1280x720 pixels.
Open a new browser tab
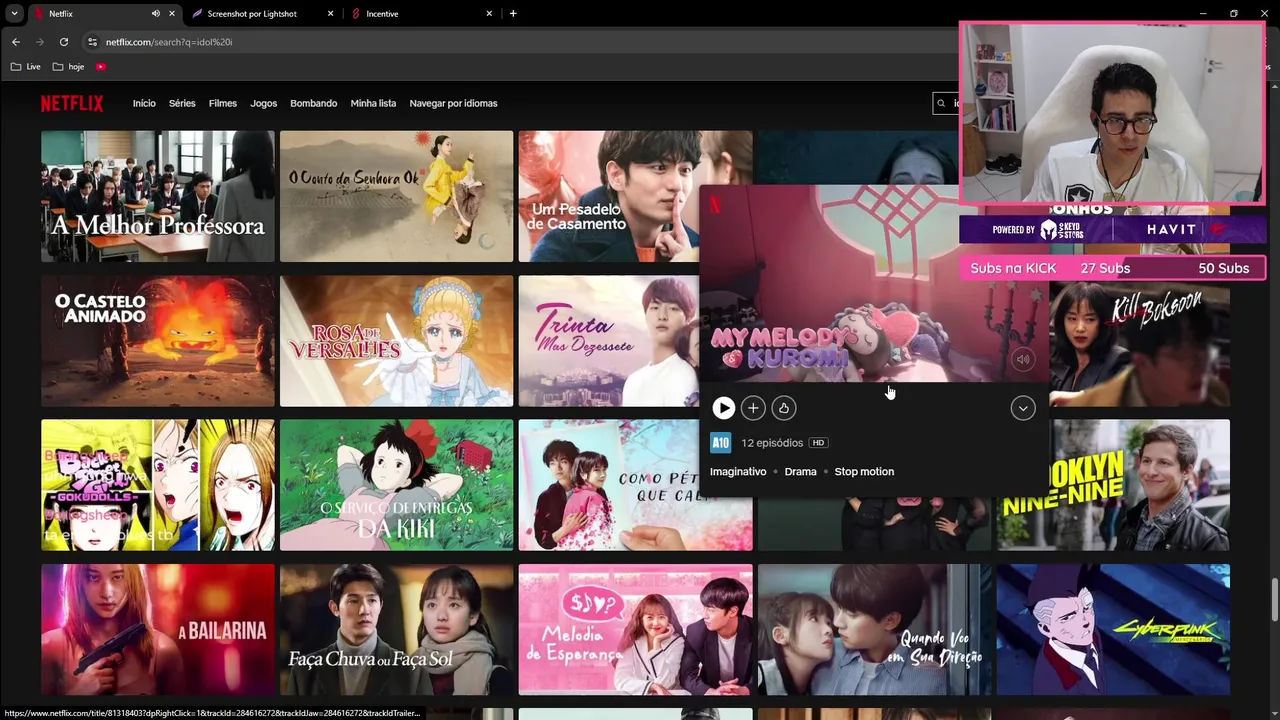513,14
